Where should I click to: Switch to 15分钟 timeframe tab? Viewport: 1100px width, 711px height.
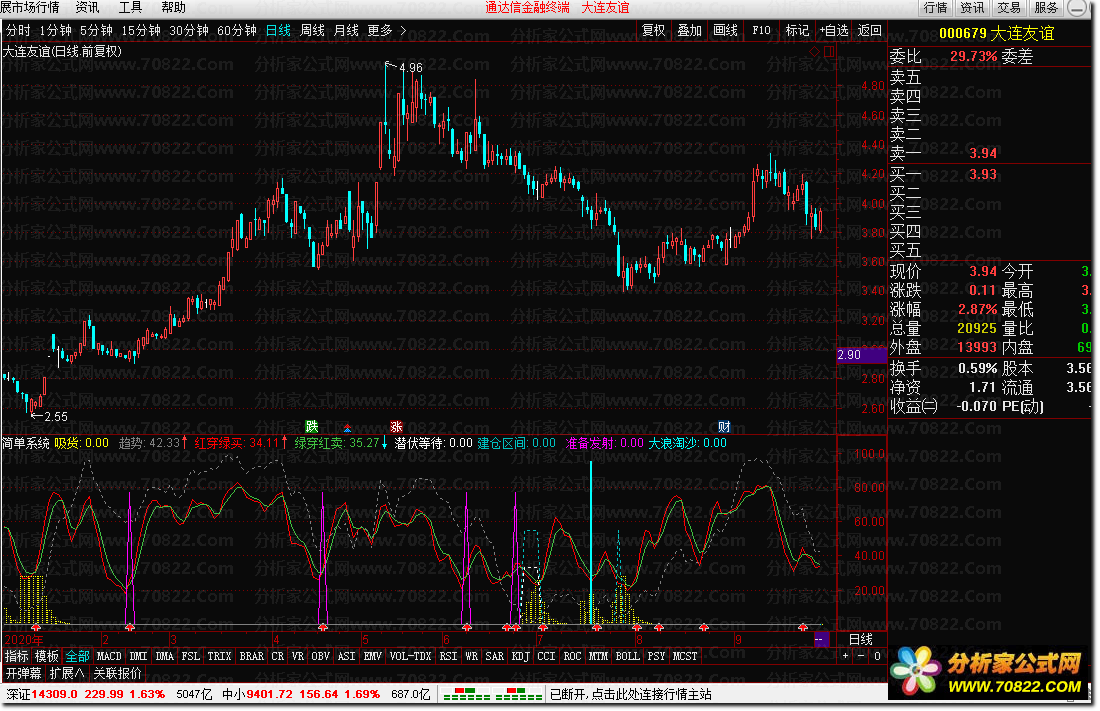[141, 30]
